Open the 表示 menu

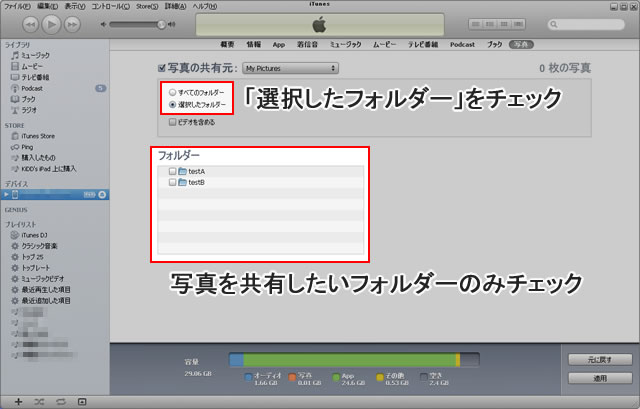(x=75, y=7)
